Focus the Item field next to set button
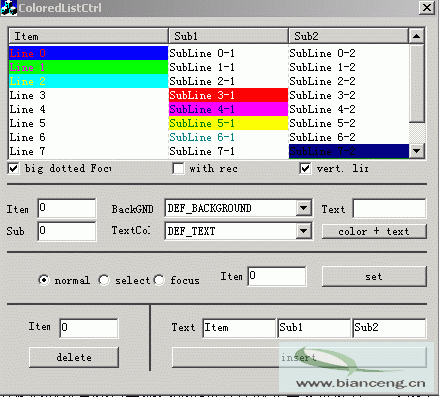Screen dimensions: 439x397 point(277,276)
